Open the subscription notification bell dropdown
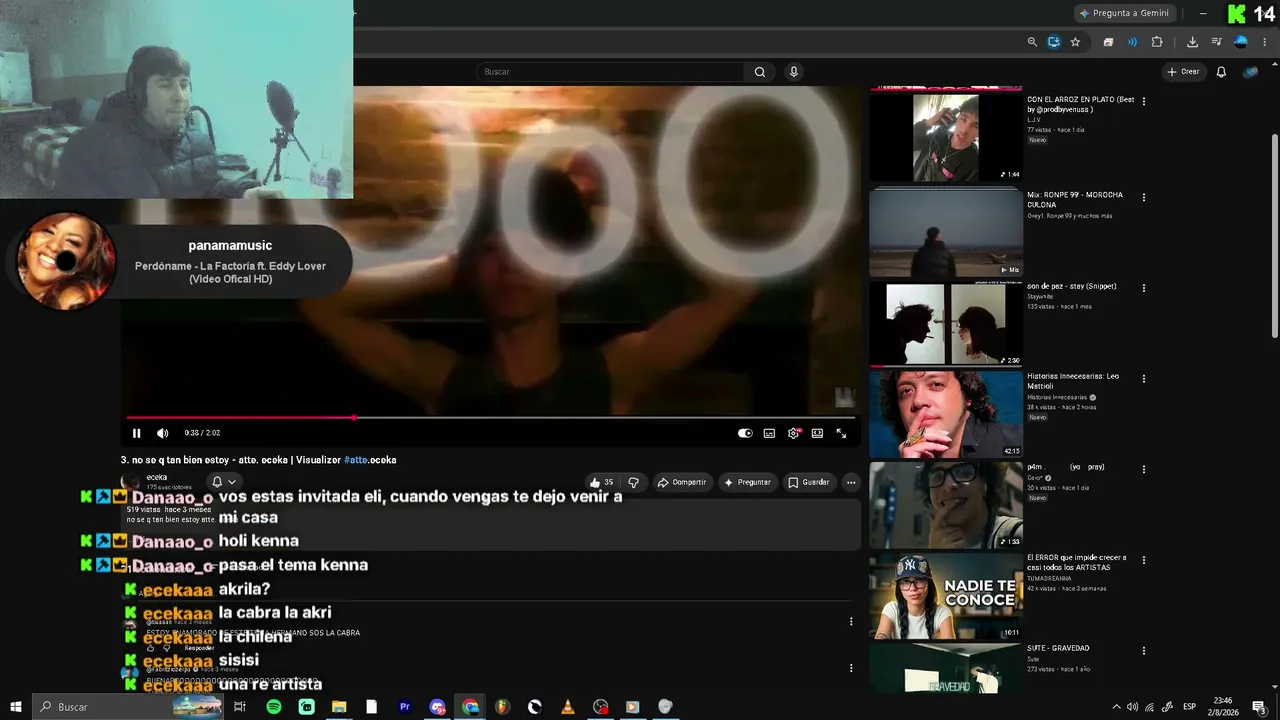 coord(223,482)
